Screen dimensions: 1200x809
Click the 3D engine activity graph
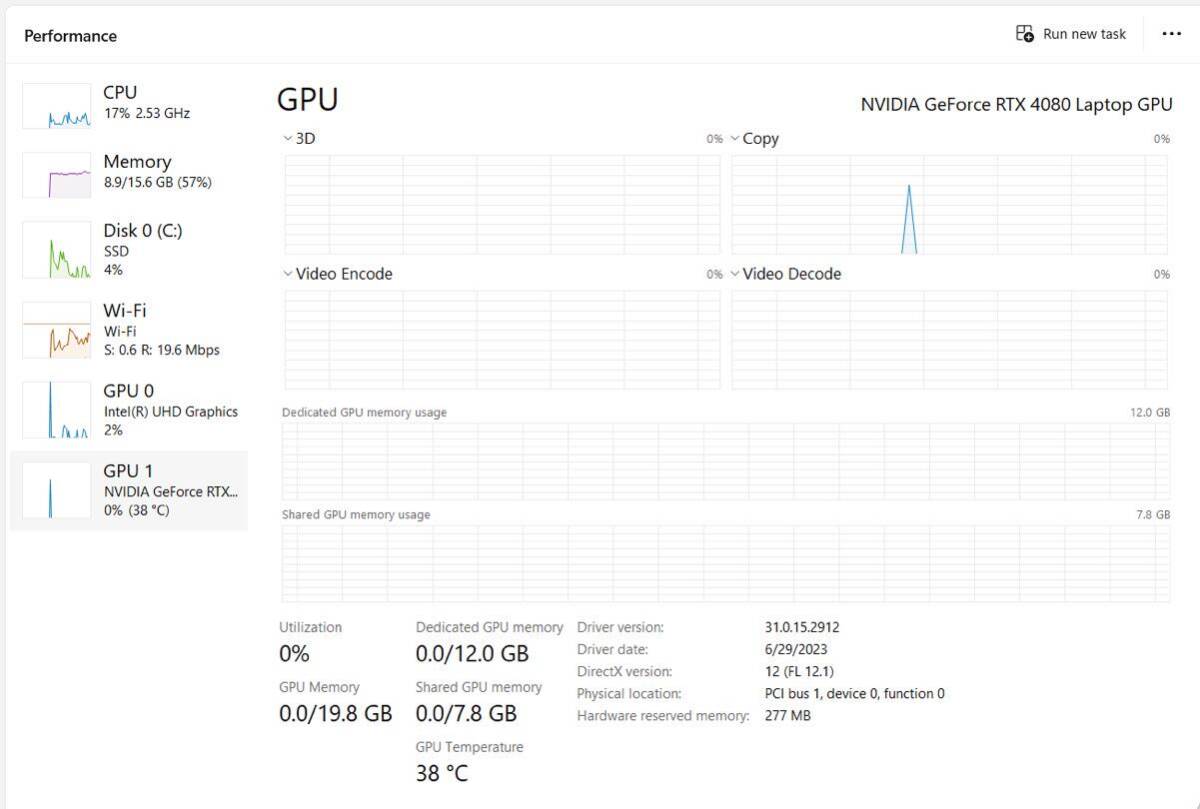coord(502,204)
